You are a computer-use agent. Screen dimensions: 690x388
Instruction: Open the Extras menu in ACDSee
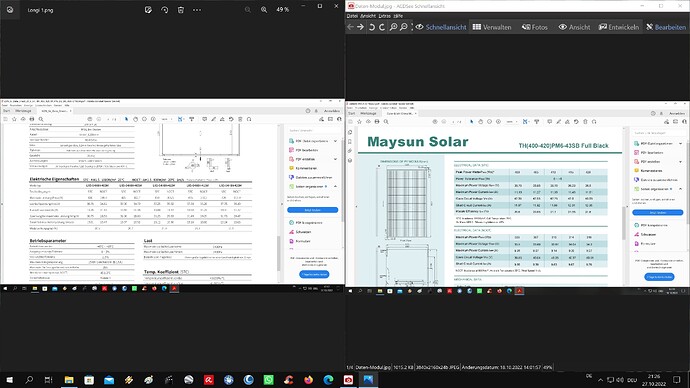pyautogui.click(x=385, y=16)
